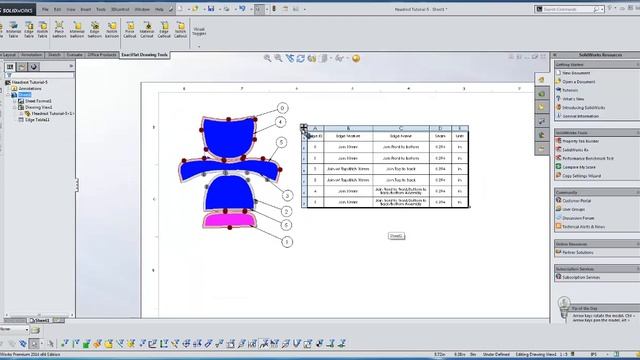
Task: Open the Insert menu
Action: tap(86, 9)
